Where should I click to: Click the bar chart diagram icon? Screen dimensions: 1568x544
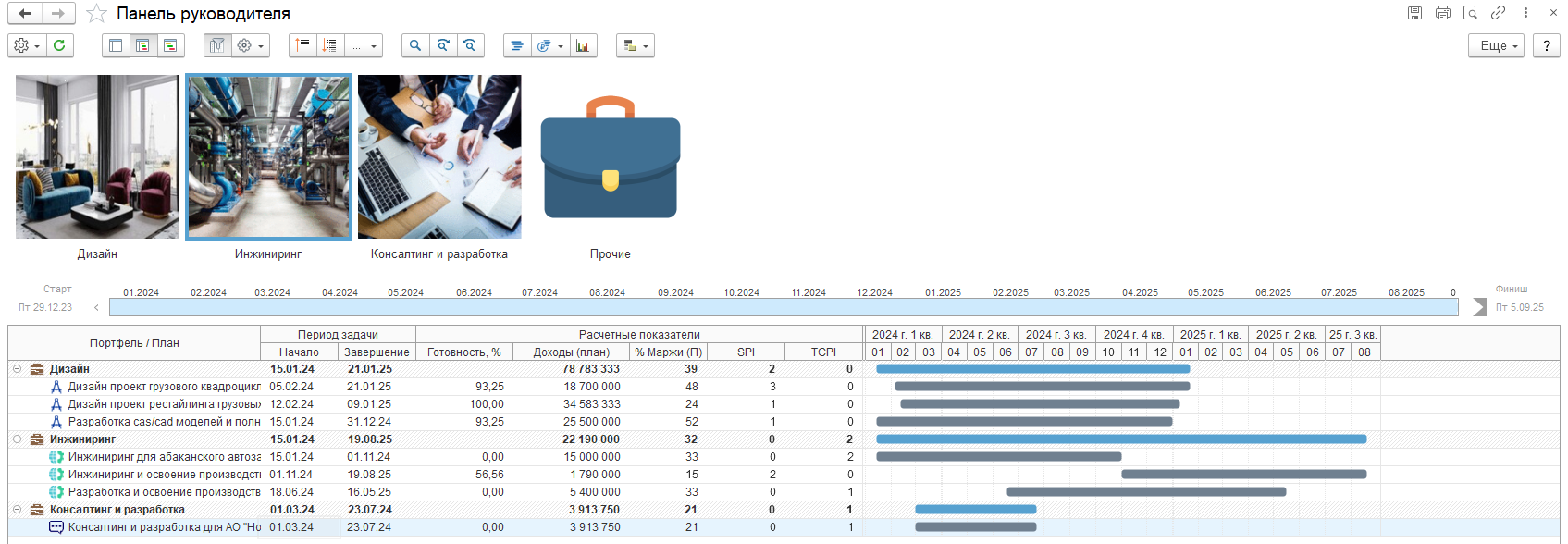pyautogui.click(x=583, y=45)
